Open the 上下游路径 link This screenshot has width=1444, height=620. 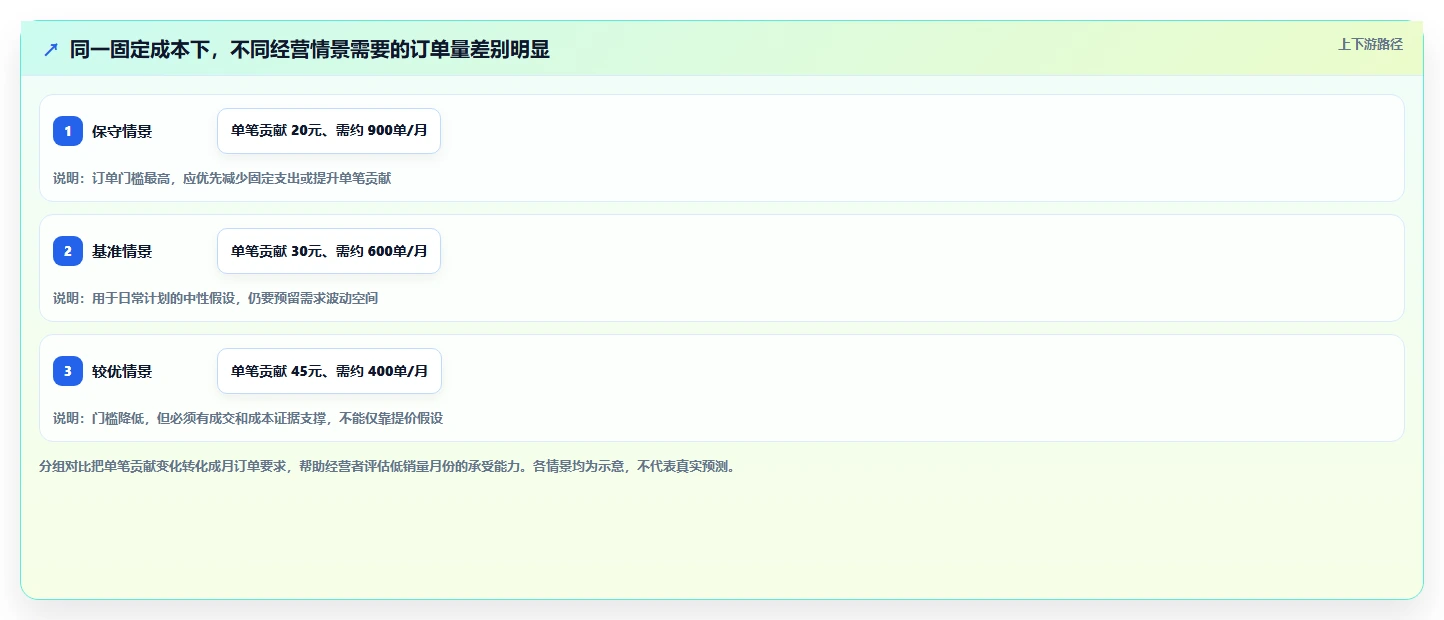click(1371, 44)
